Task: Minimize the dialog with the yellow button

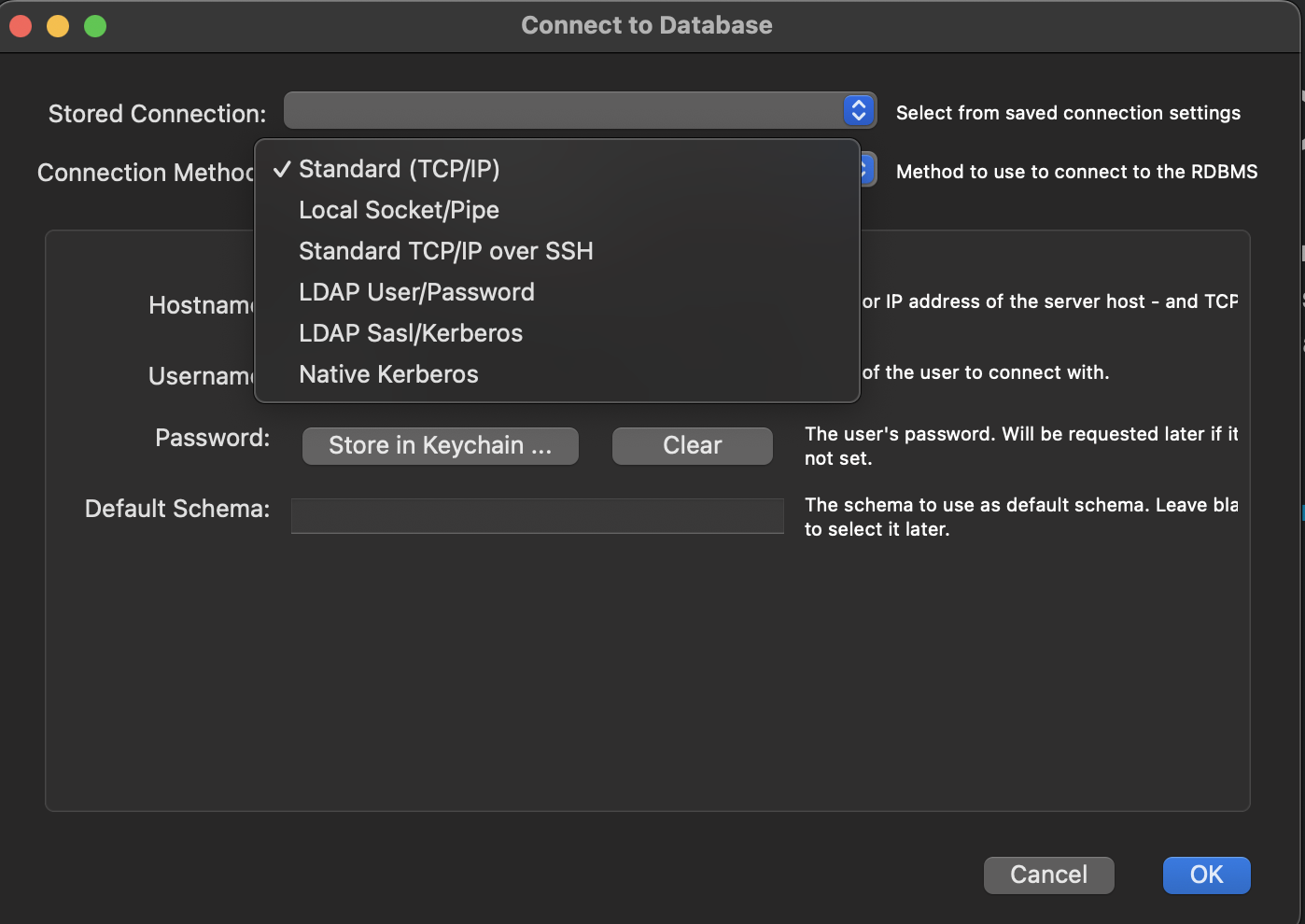Action: coord(58,26)
